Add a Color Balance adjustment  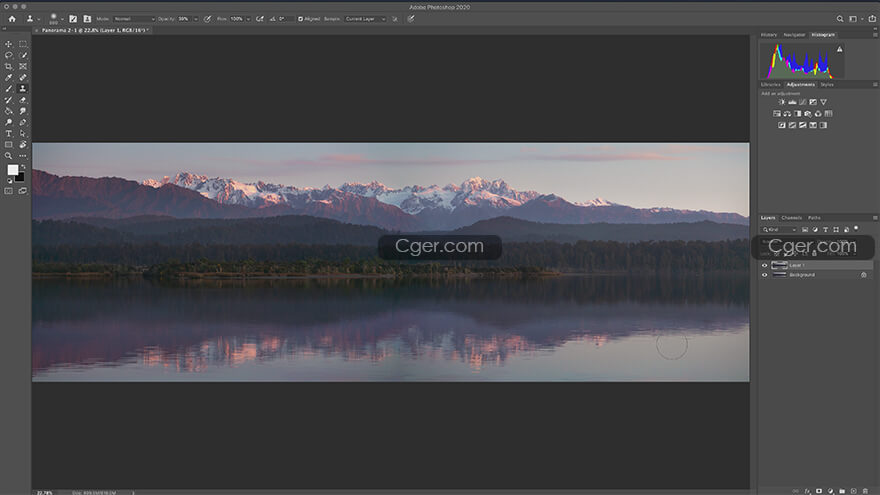coord(787,113)
